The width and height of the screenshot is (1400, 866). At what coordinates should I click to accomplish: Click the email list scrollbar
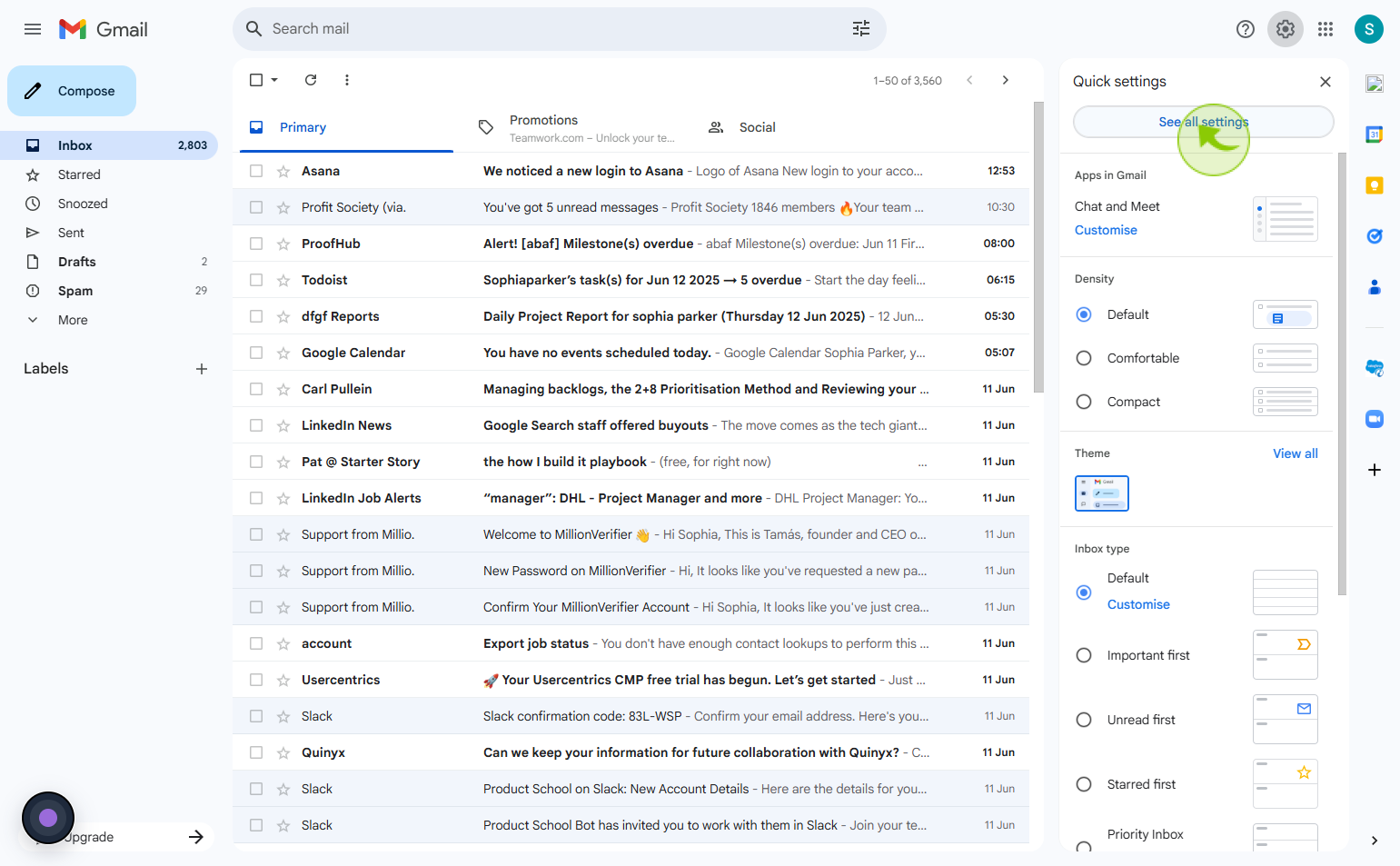point(1038,247)
